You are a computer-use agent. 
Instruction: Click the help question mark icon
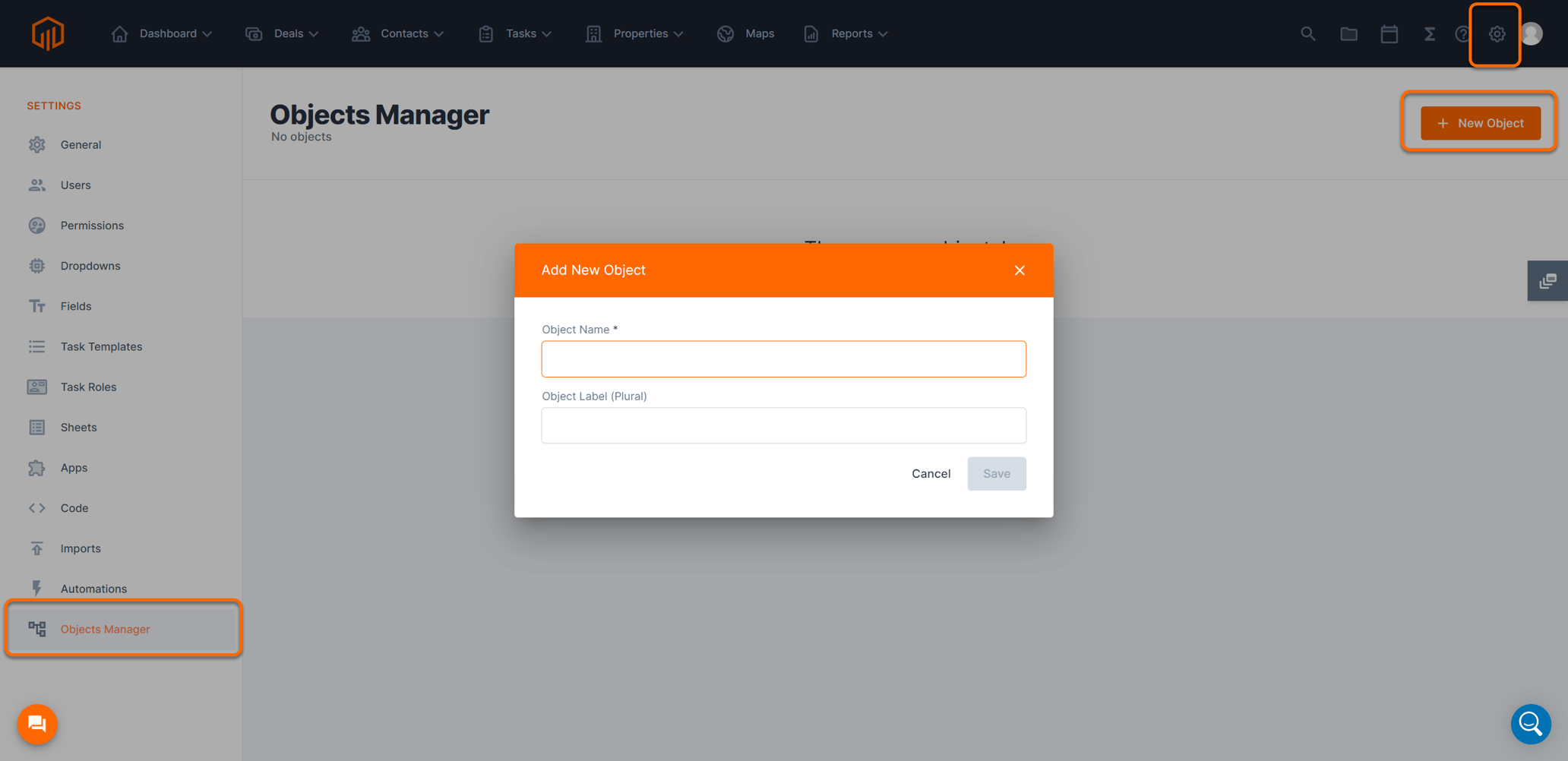click(x=1461, y=33)
